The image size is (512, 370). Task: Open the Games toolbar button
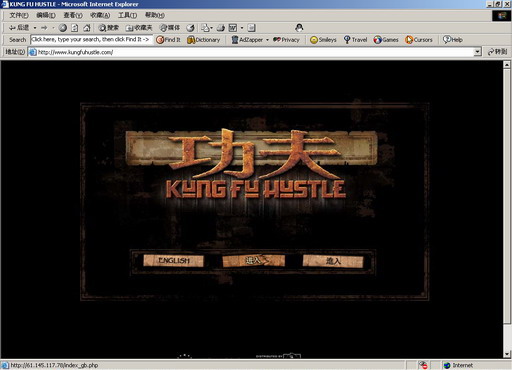pos(386,40)
